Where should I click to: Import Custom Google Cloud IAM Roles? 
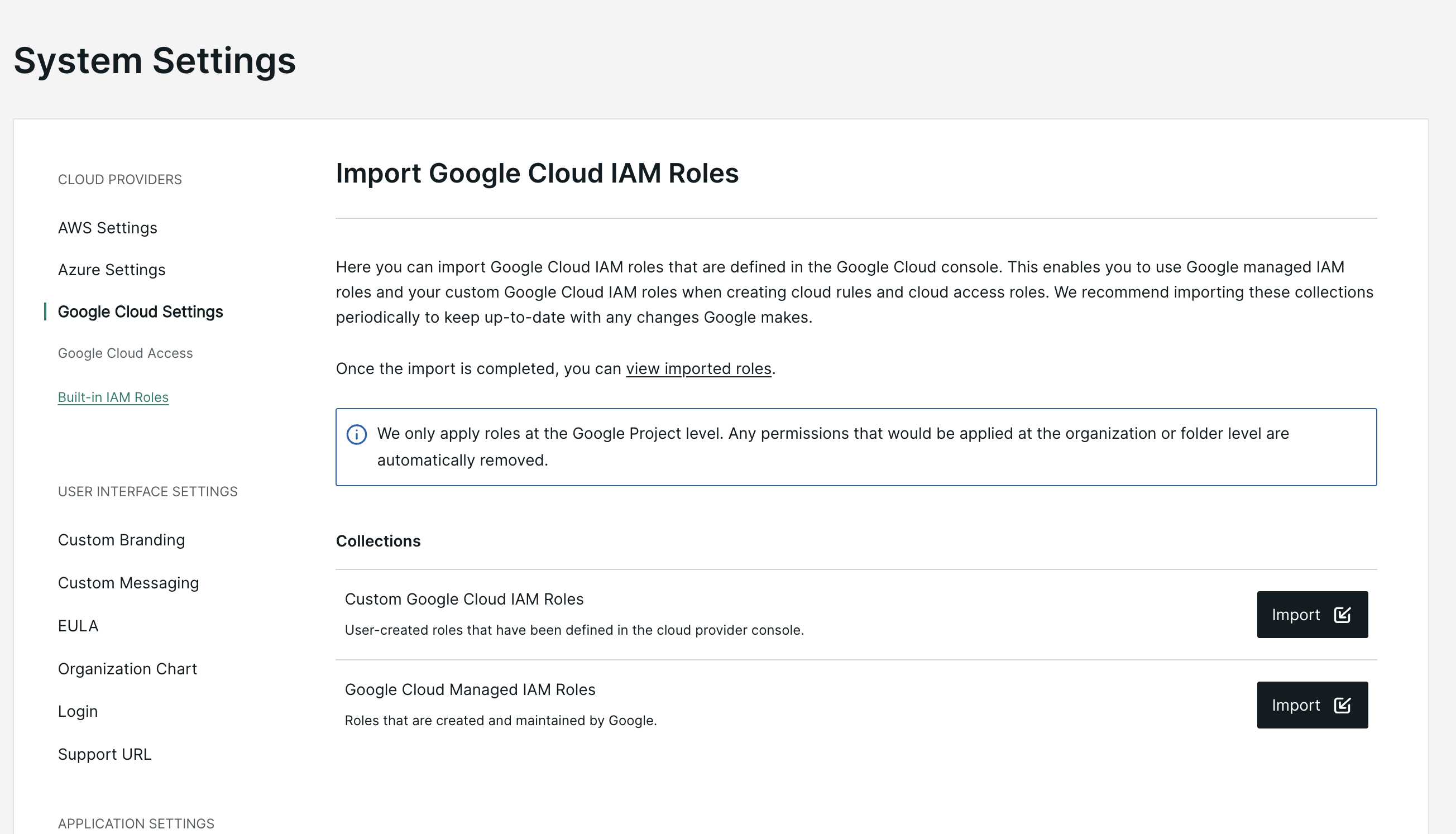click(x=1312, y=615)
